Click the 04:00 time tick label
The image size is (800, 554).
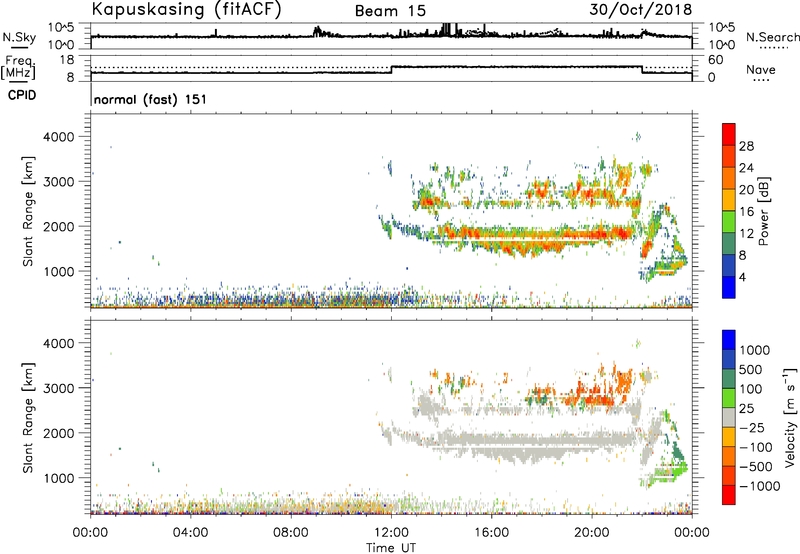pyautogui.click(x=191, y=533)
